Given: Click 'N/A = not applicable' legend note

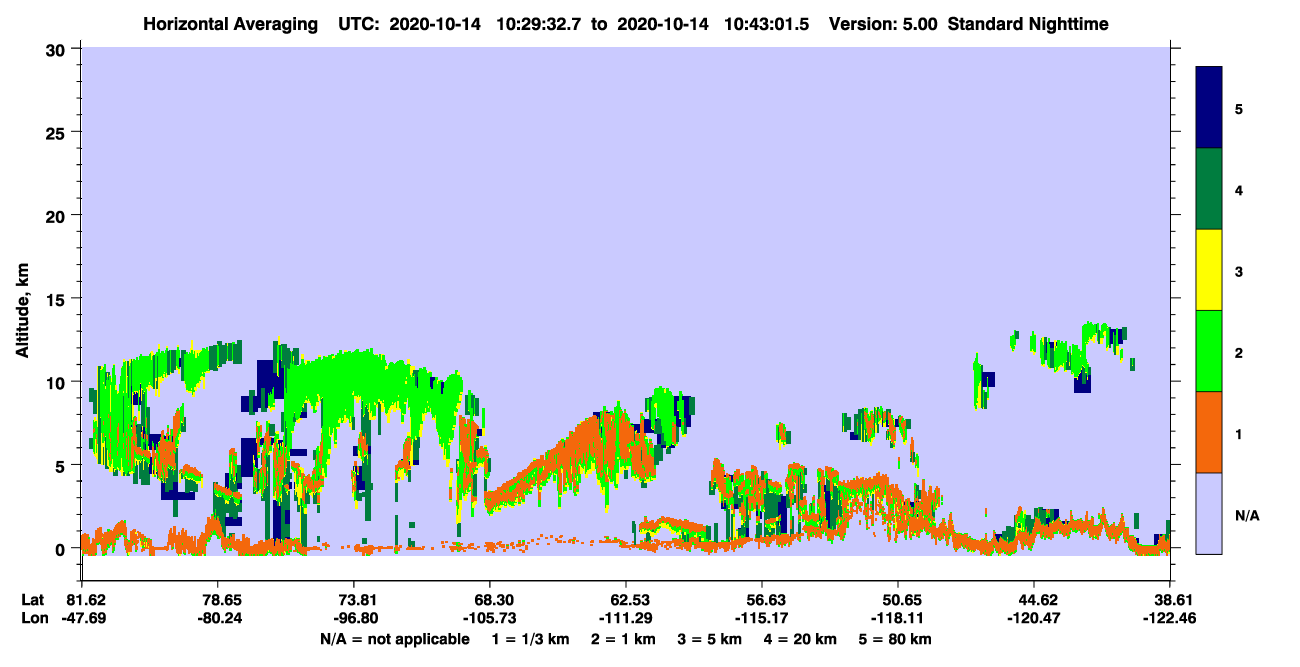Looking at the screenshot, I should [395, 639].
